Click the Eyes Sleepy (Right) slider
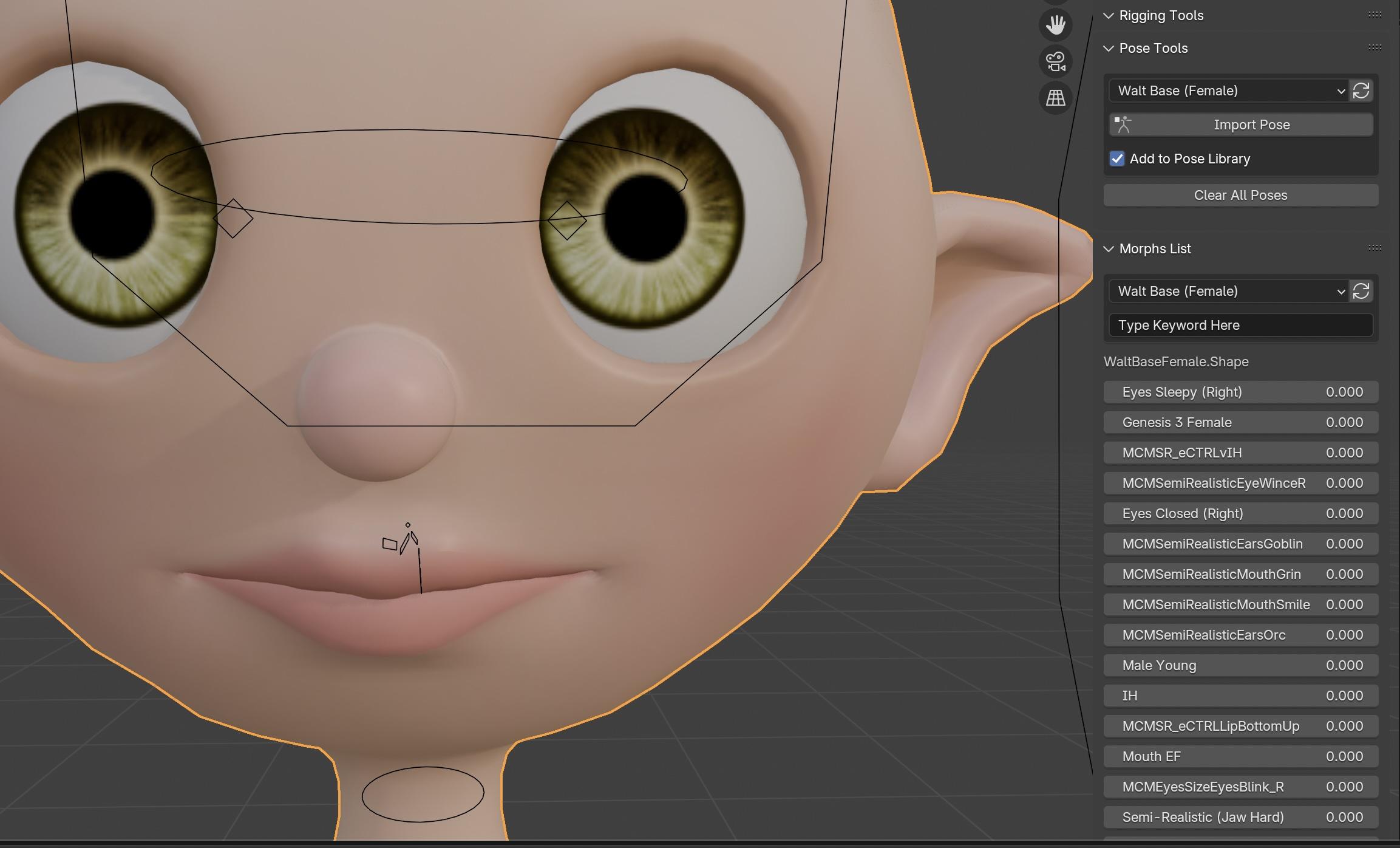 [1240, 392]
